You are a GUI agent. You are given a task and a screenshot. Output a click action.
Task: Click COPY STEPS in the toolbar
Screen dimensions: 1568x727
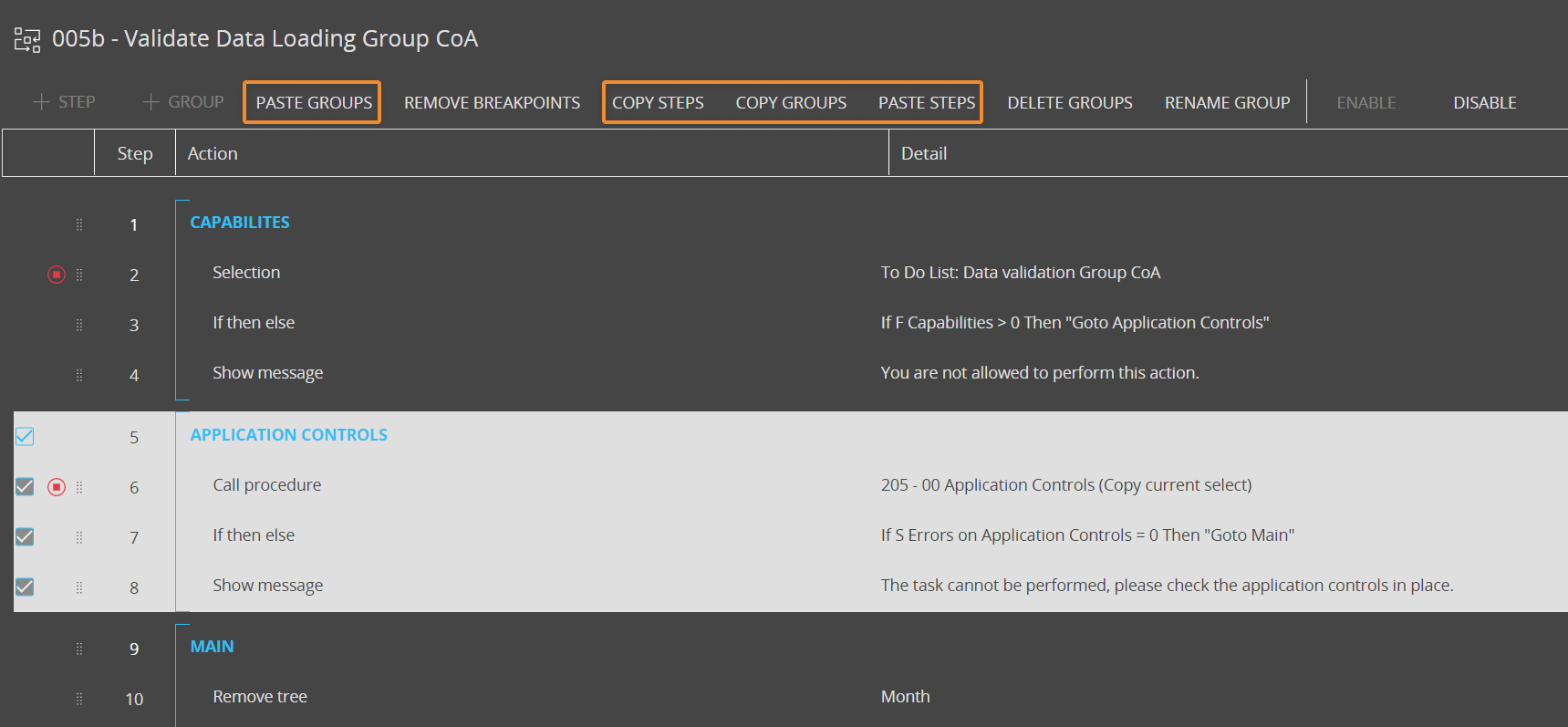click(x=658, y=103)
